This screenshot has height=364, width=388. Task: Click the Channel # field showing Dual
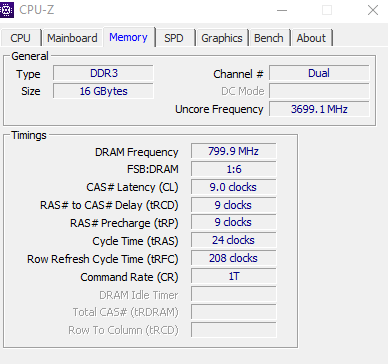click(319, 73)
